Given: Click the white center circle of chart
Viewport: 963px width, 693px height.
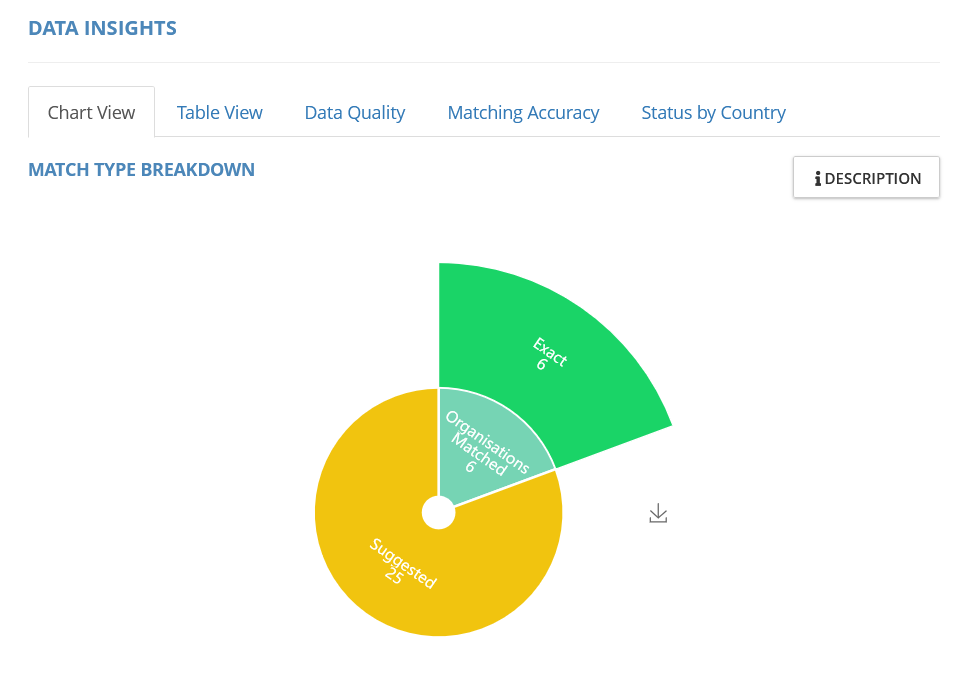Looking at the screenshot, I should tap(438, 513).
